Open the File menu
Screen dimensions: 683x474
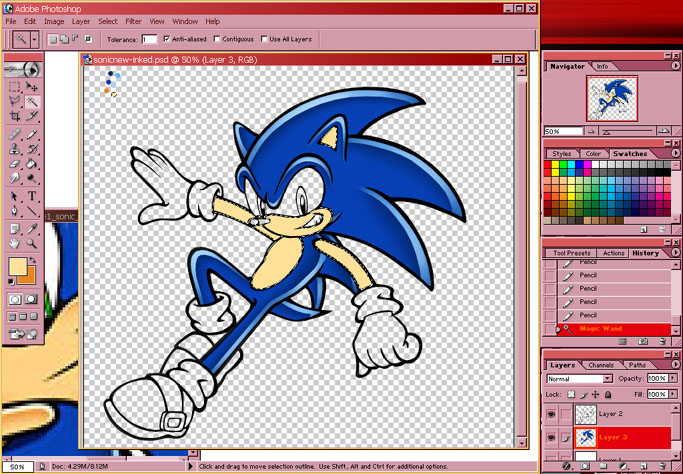(x=10, y=21)
